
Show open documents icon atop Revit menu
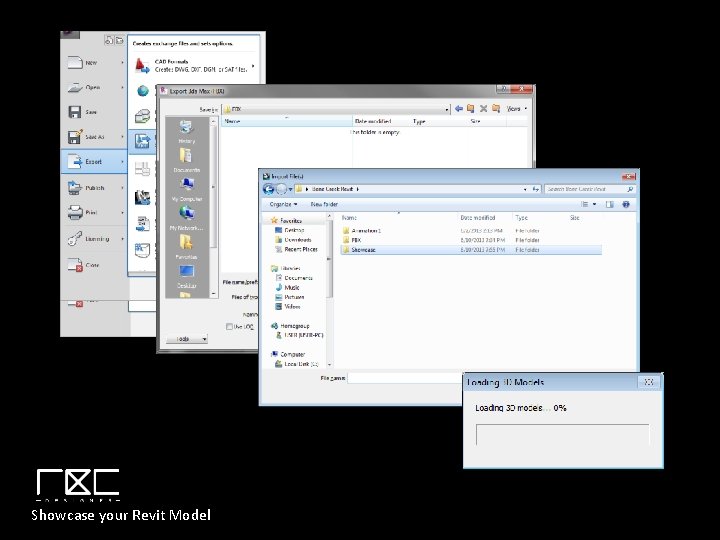(x=119, y=40)
